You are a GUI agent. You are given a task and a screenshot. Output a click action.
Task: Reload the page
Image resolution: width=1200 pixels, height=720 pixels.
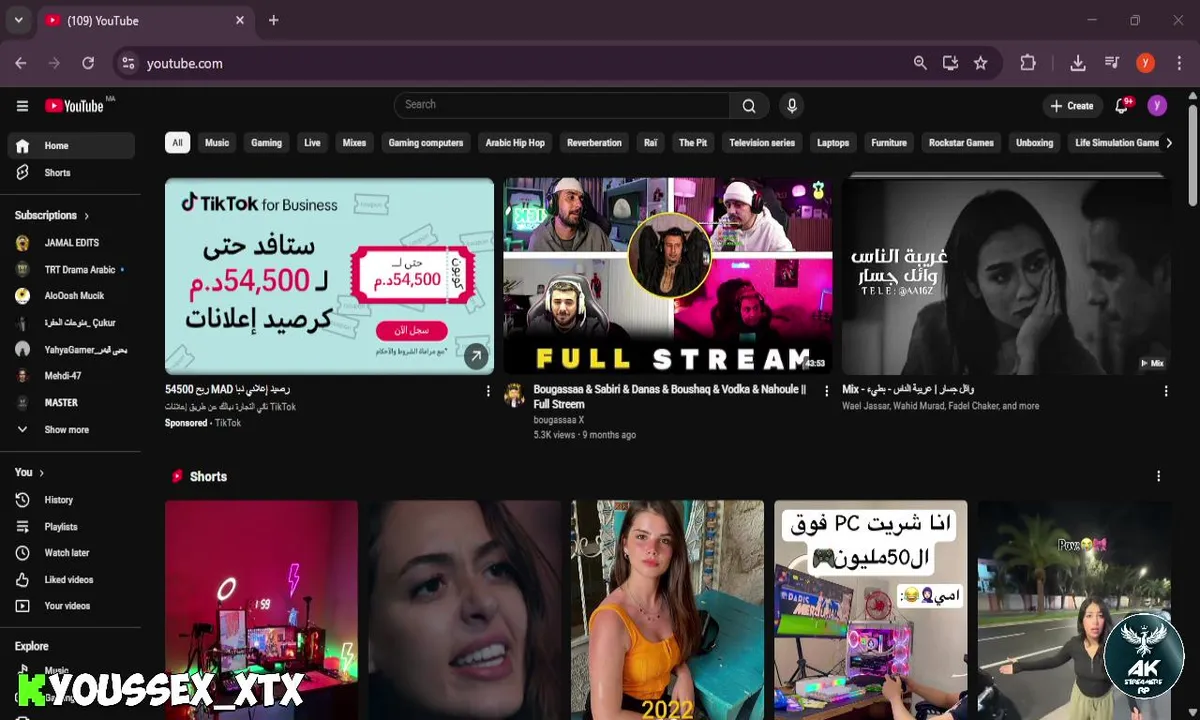88,63
